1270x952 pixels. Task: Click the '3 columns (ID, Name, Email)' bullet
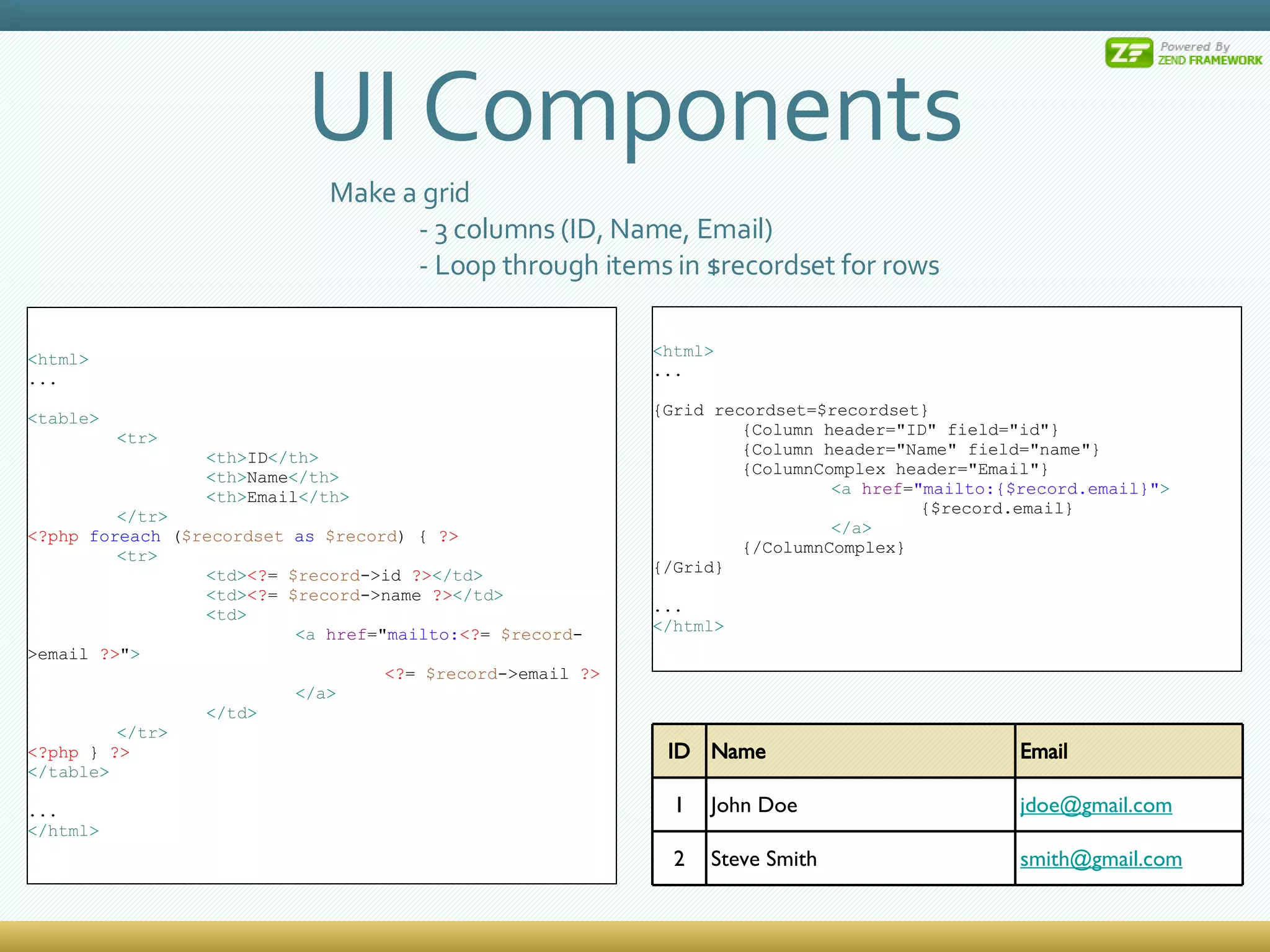click(597, 229)
